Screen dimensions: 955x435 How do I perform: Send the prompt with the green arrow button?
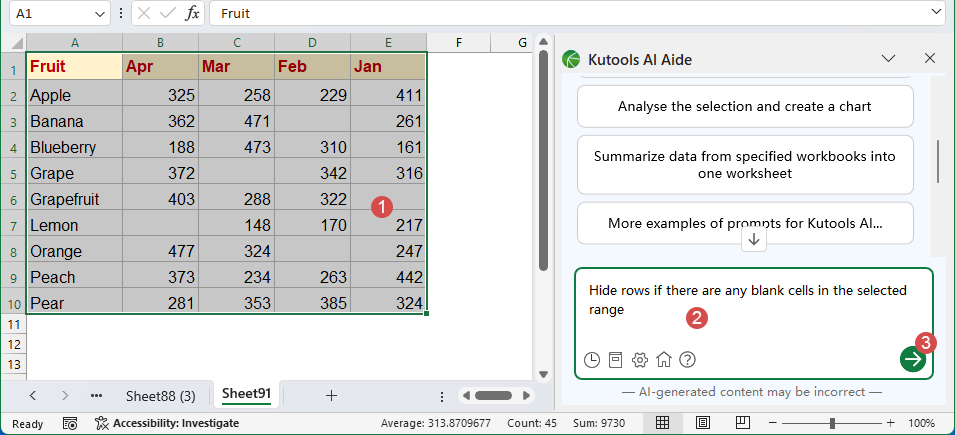click(912, 359)
